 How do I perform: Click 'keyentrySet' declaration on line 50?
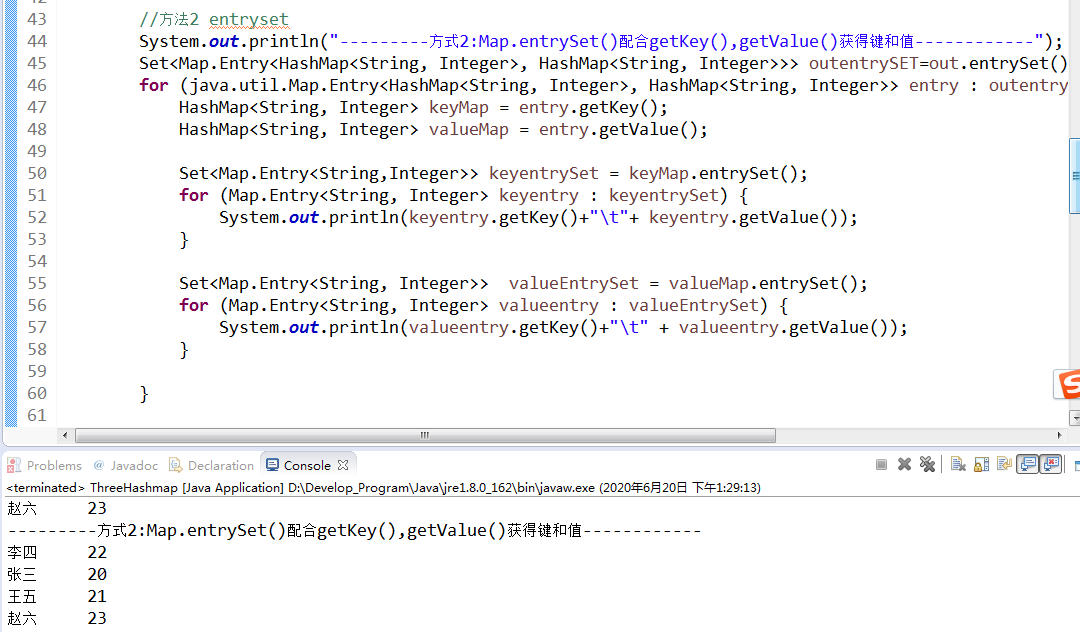pyautogui.click(x=544, y=173)
